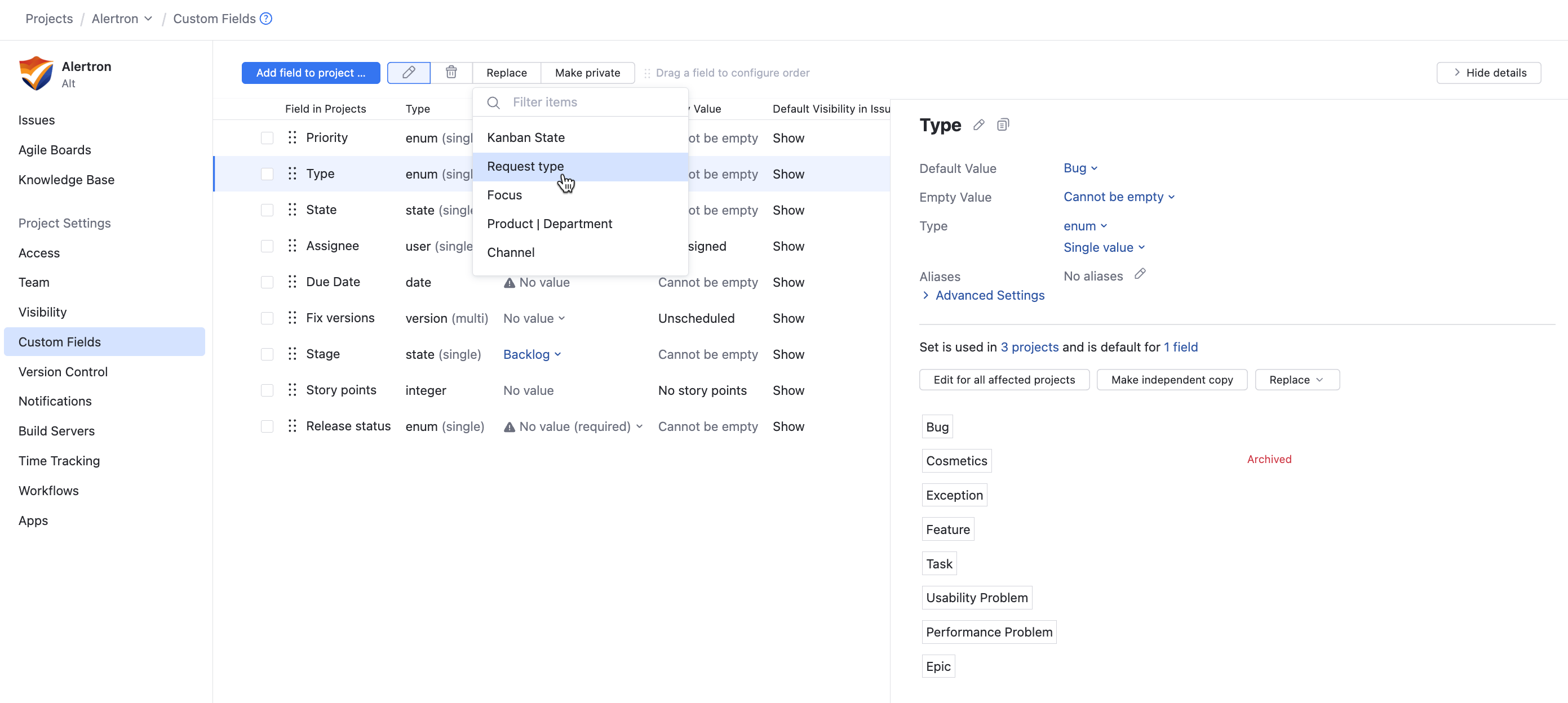Open Workflows in project settings sidebar
The height and width of the screenshot is (703, 1568).
click(48, 490)
